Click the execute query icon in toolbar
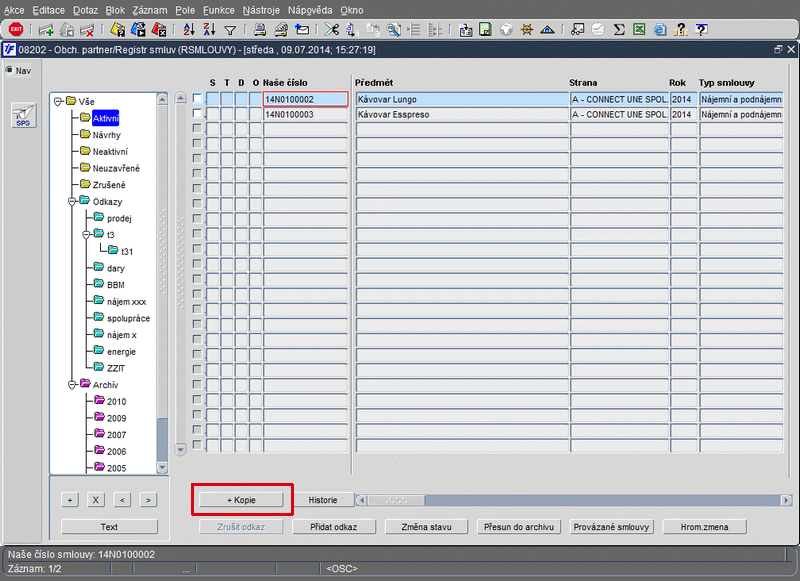Screen dimensions: 800x581 click(138, 30)
